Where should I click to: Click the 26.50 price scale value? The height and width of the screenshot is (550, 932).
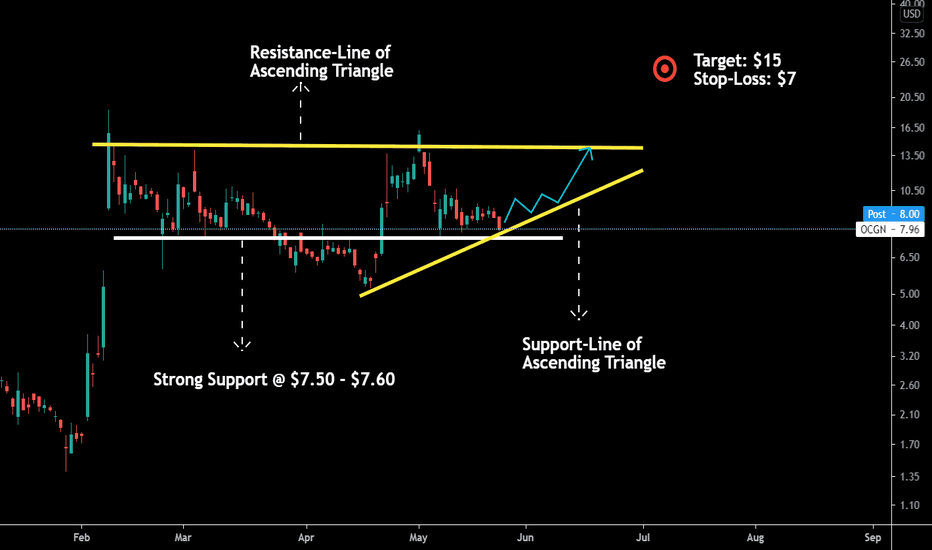[912, 62]
